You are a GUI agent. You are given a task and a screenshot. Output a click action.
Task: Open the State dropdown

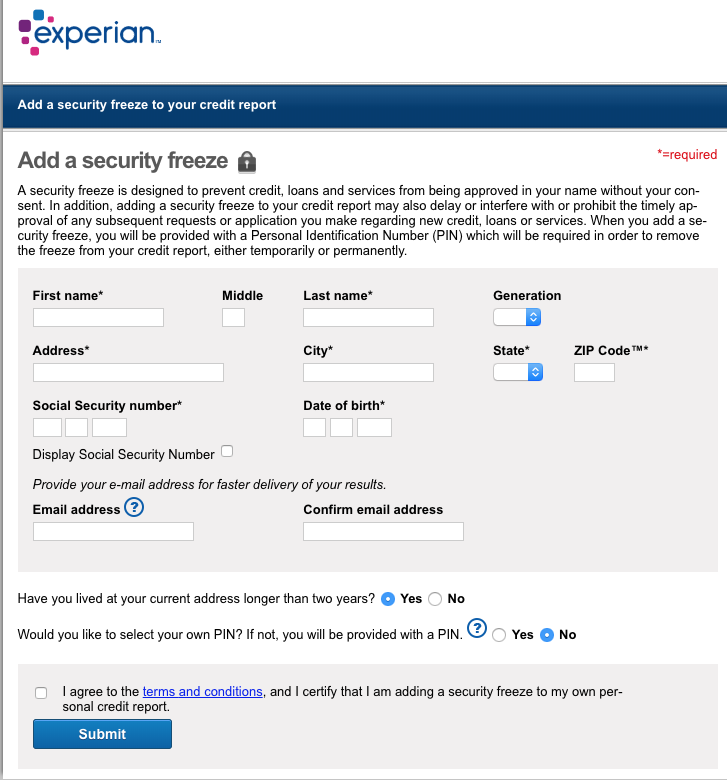pos(517,372)
